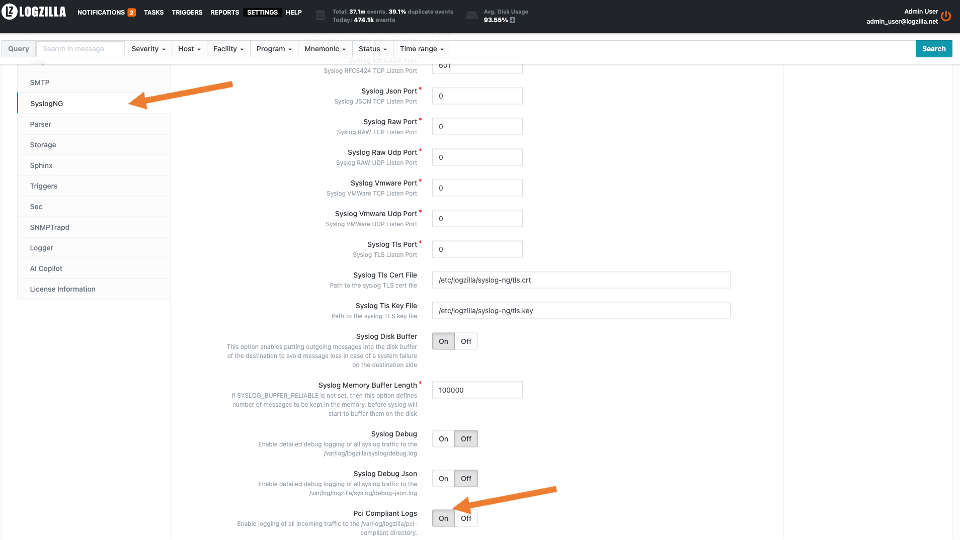Click the LogZilla logo
This screenshot has height=540, width=960.
[34, 12]
